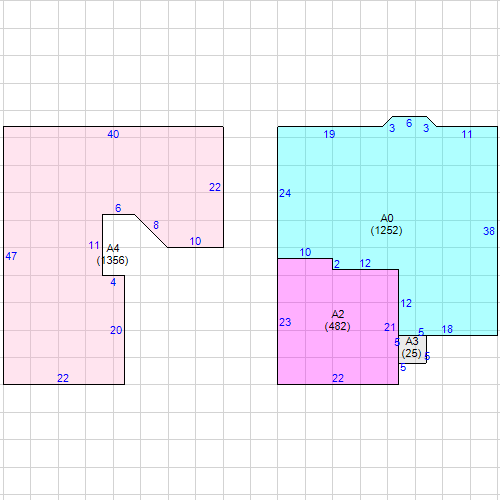Click the horizontal 12 dimension above A2
This screenshot has width=500, height=500.
click(365, 264)
